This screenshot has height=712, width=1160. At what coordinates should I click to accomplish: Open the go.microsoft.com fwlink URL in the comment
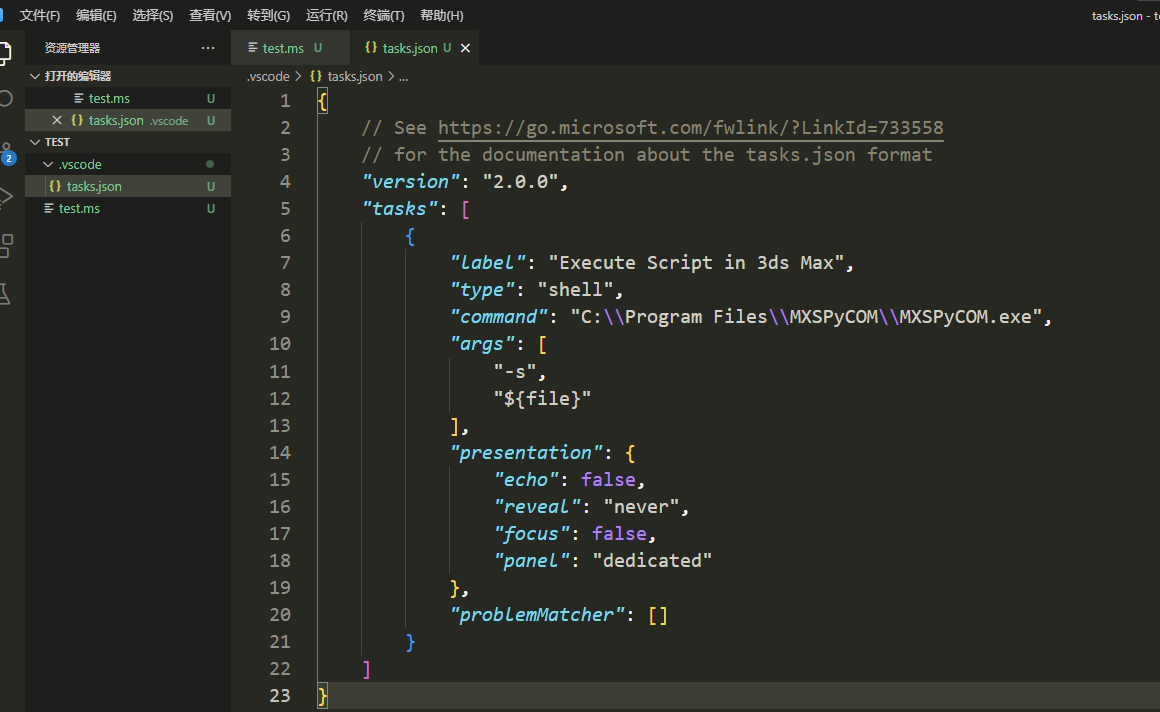[x=690, y=128]
